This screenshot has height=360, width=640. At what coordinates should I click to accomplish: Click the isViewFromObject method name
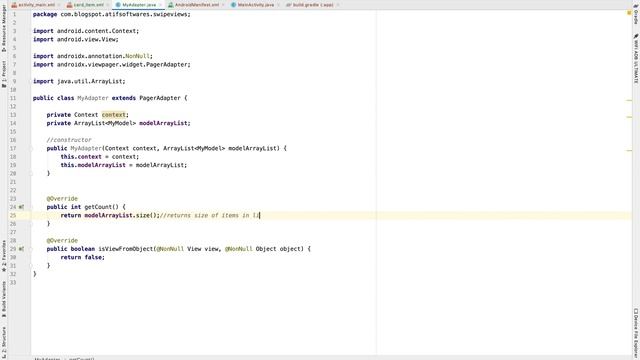coord(125,249)
